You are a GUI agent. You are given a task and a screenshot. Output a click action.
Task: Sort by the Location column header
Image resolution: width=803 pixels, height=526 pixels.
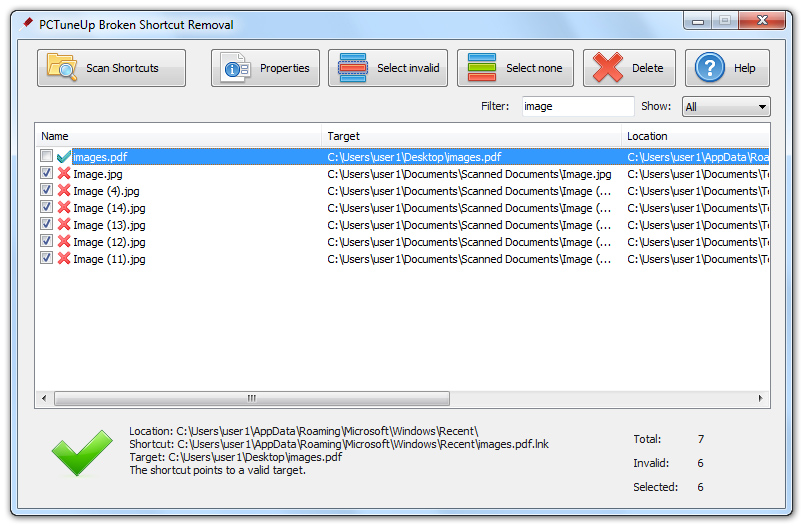point(695,136)
